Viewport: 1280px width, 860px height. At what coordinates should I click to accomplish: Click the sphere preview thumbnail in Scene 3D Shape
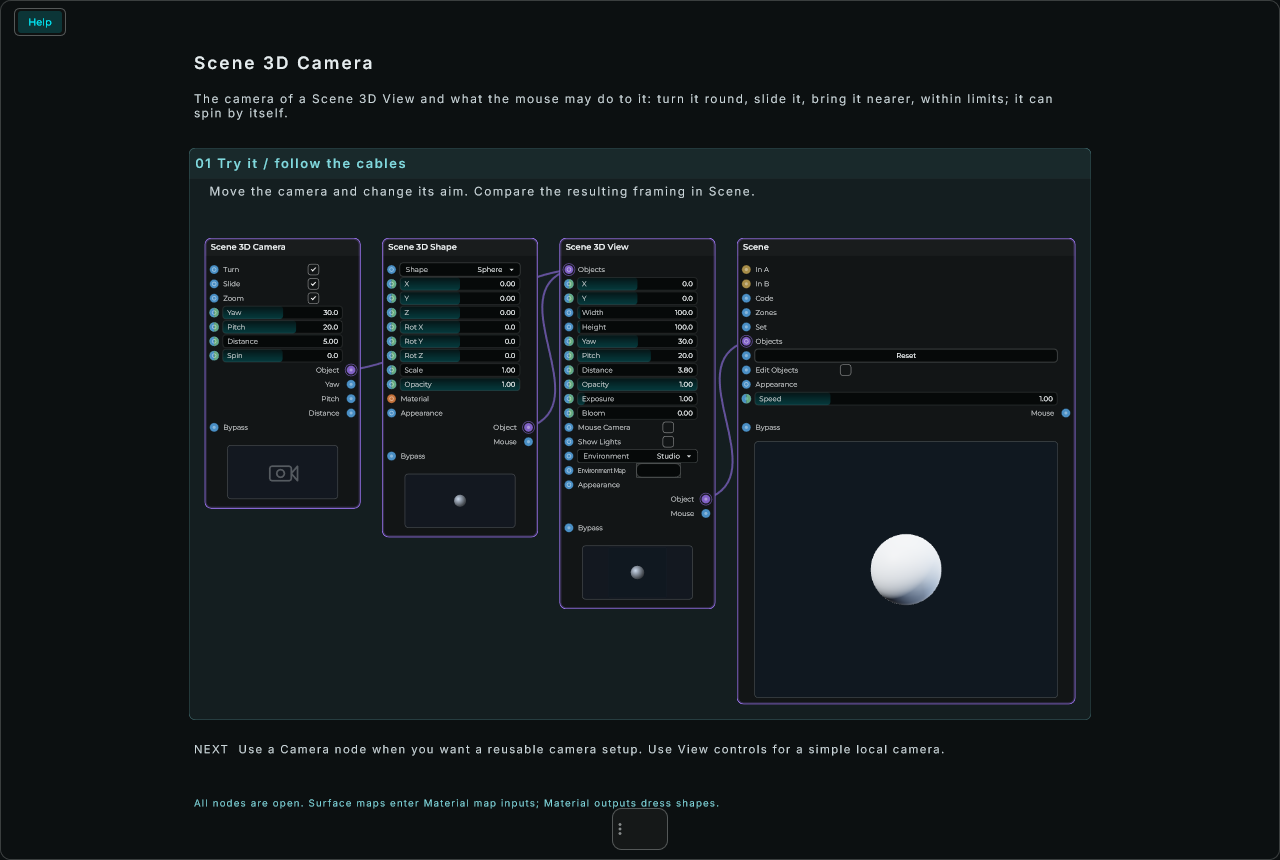tap(460, 500)
